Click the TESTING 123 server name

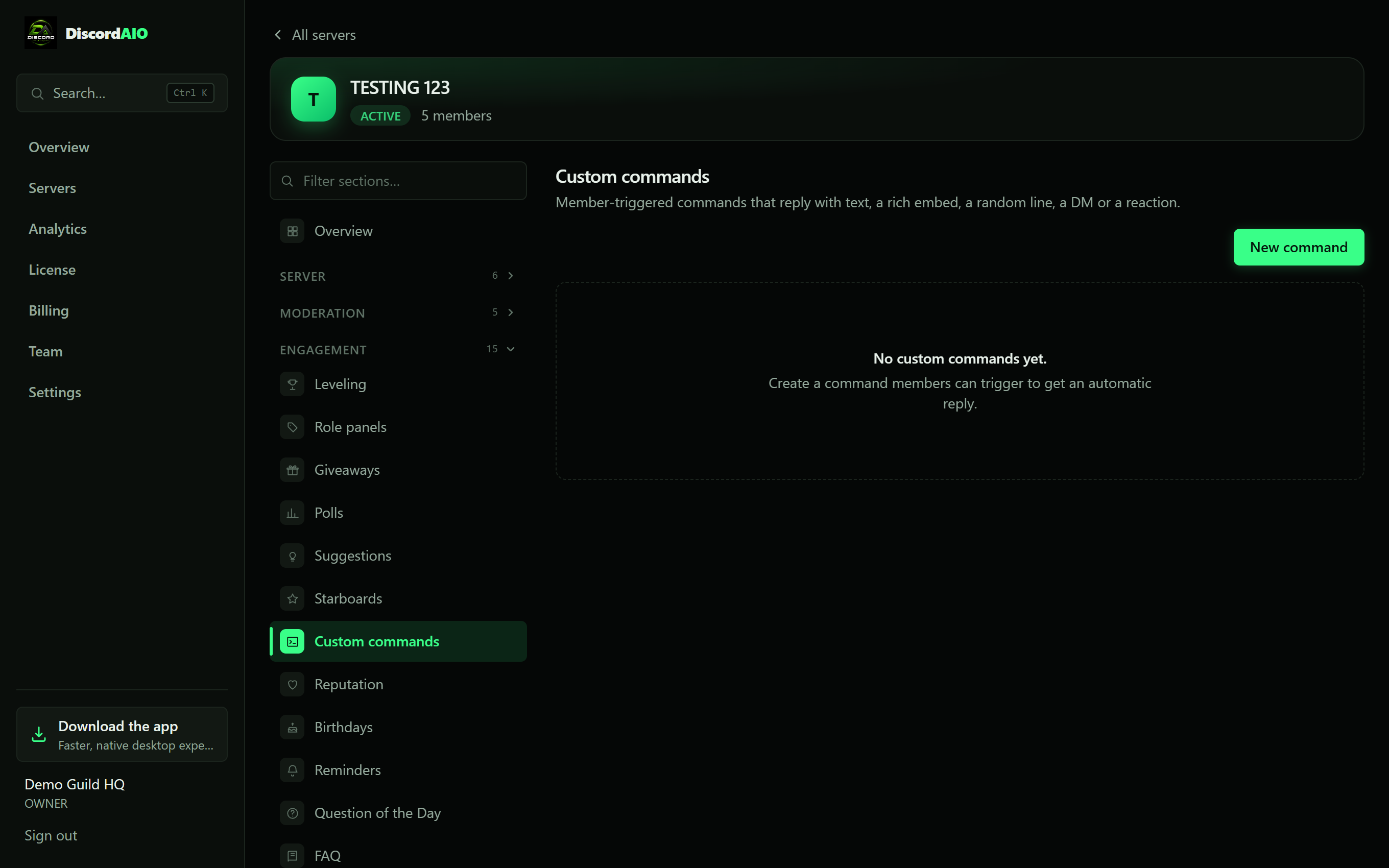coord(399,87)
